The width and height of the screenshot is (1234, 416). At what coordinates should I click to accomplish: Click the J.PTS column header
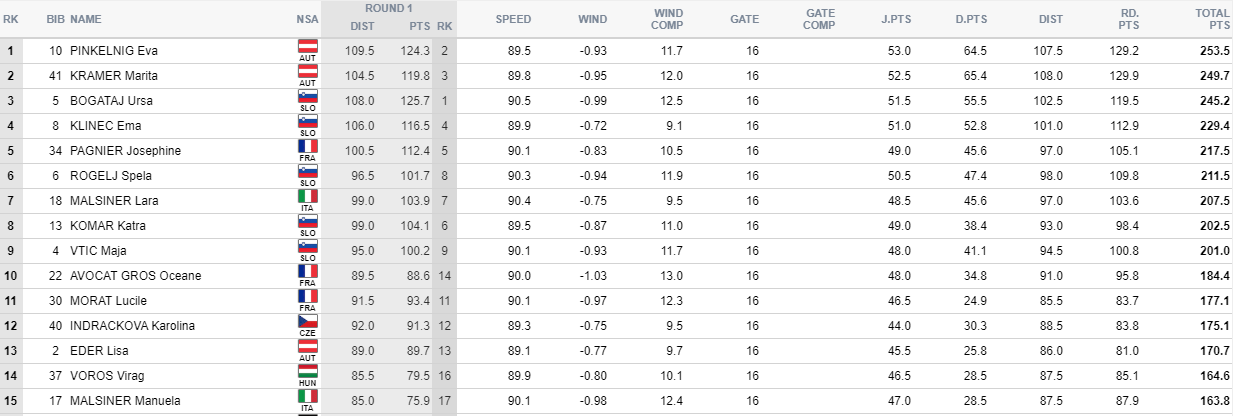point(895,19)
